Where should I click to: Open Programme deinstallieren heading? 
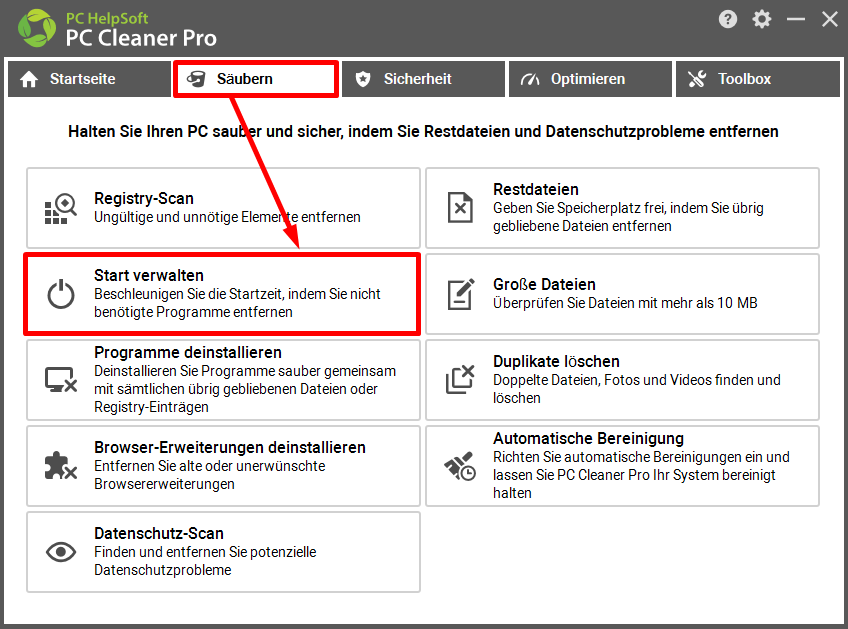[188, 353]
